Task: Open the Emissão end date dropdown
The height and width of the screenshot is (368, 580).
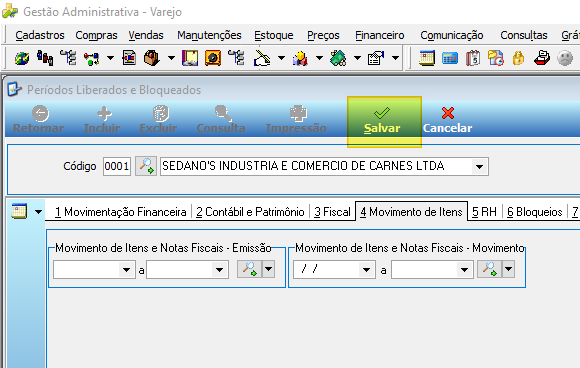Action: point(219,270)
